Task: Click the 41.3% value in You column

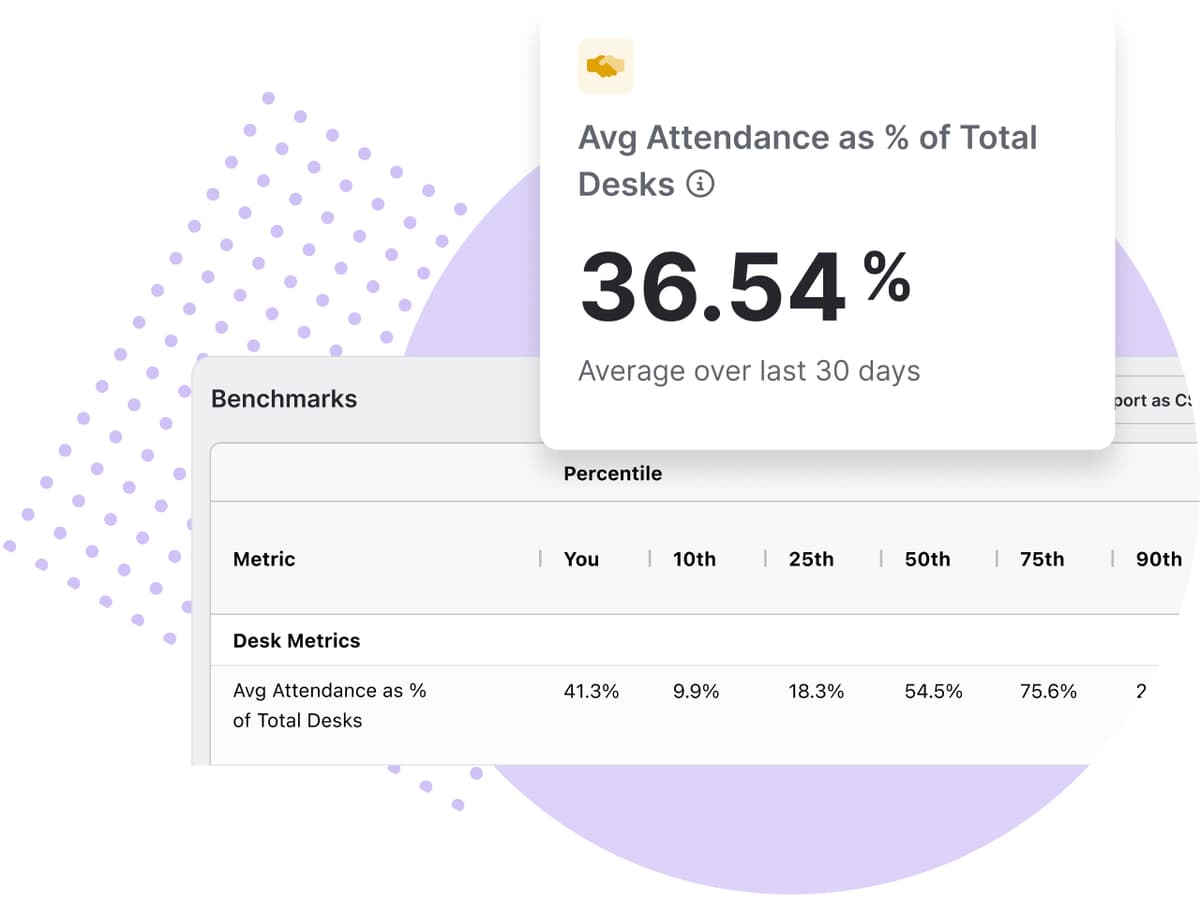Action: [591, 691]
